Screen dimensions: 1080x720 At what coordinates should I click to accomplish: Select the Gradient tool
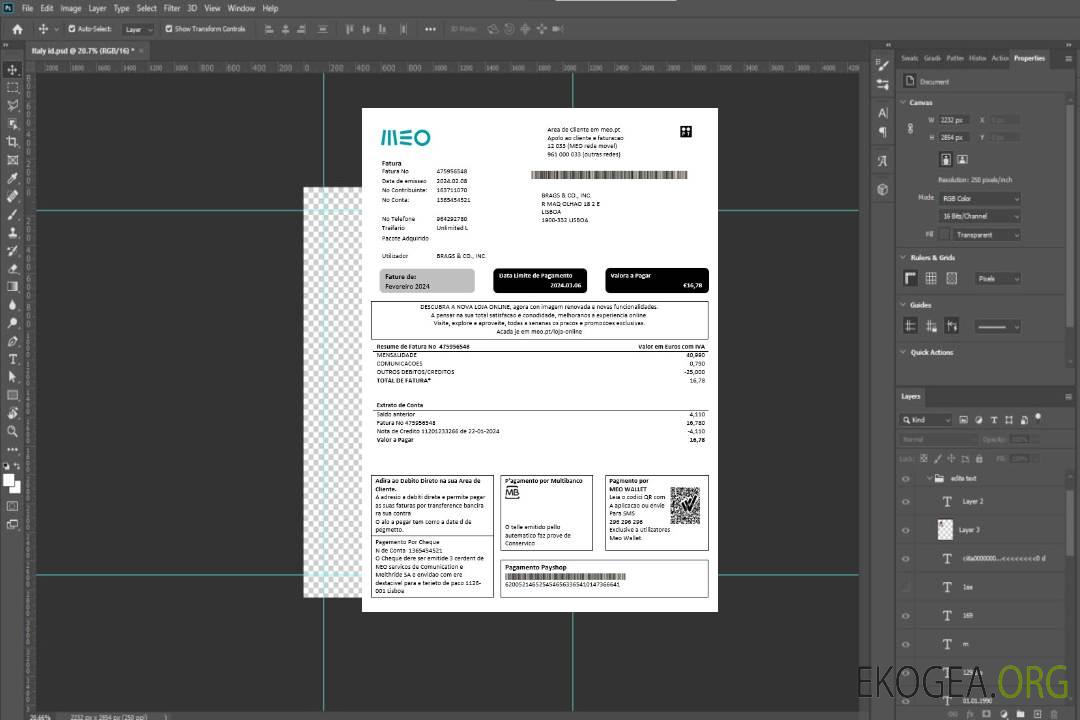(12, 287)
